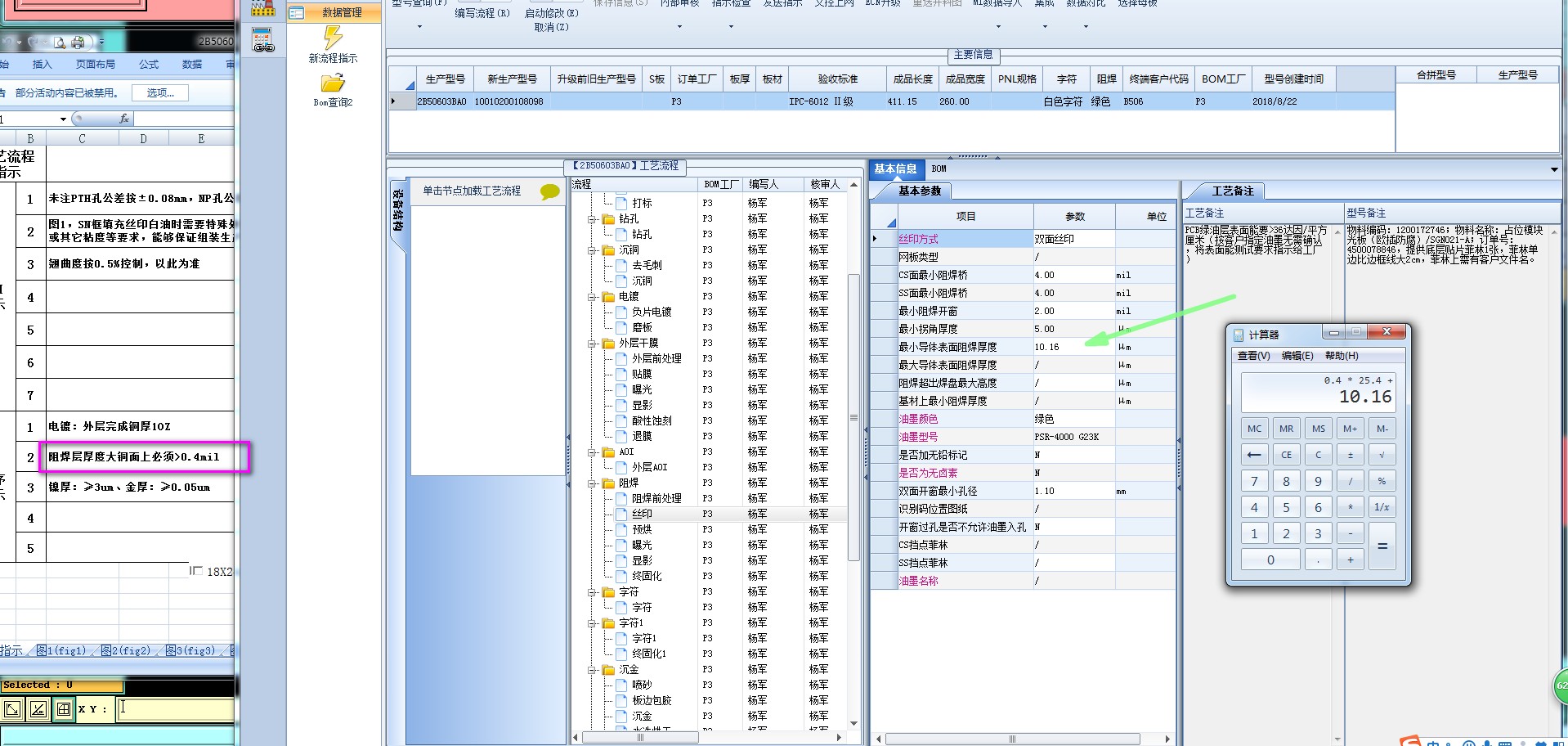The height and width of the screenshot is (746, 1568).
Task: Open the 工艺备注 tab
Action: tap(1232, 191)
